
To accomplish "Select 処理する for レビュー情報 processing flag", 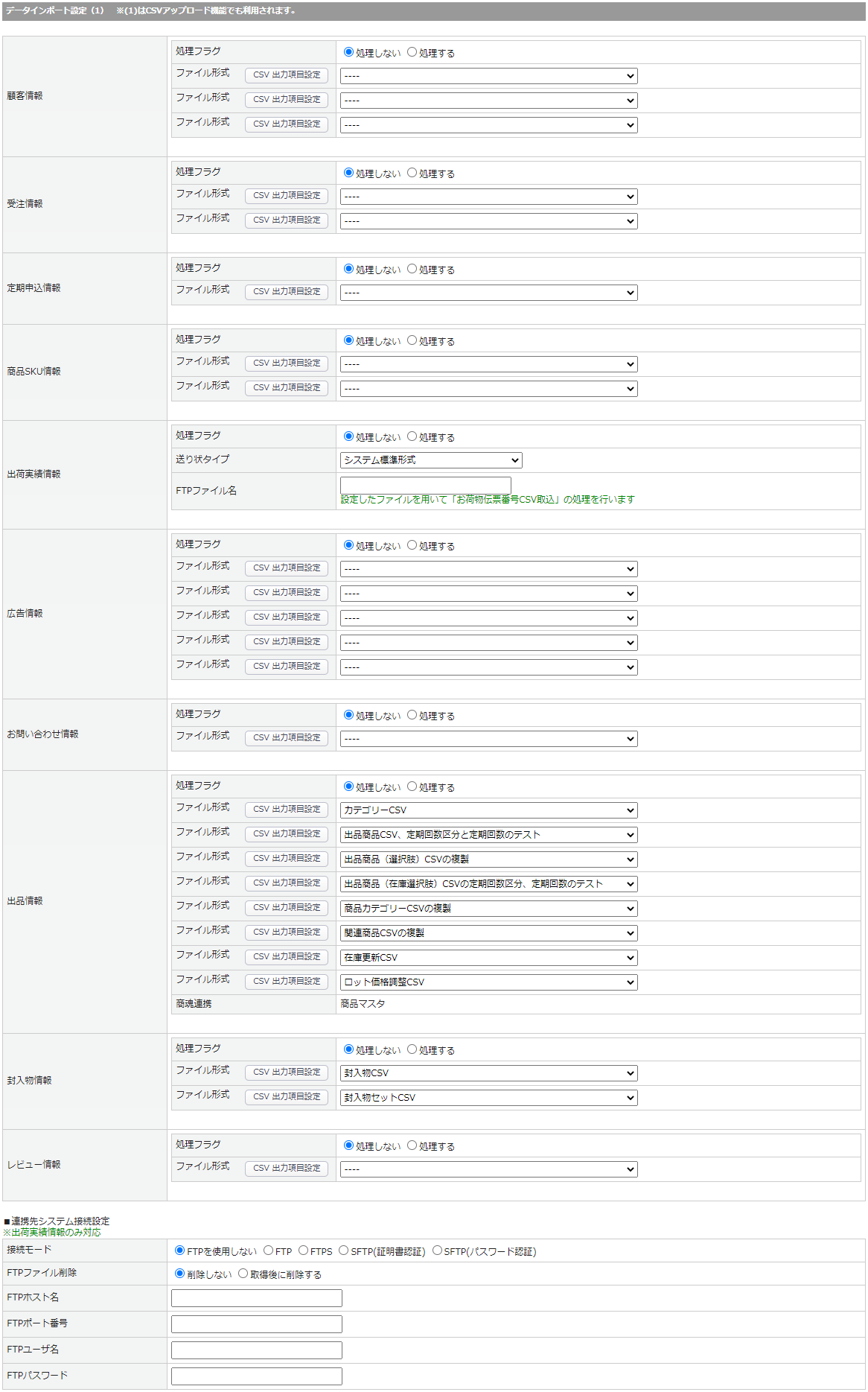I will tap(412, 1145).
